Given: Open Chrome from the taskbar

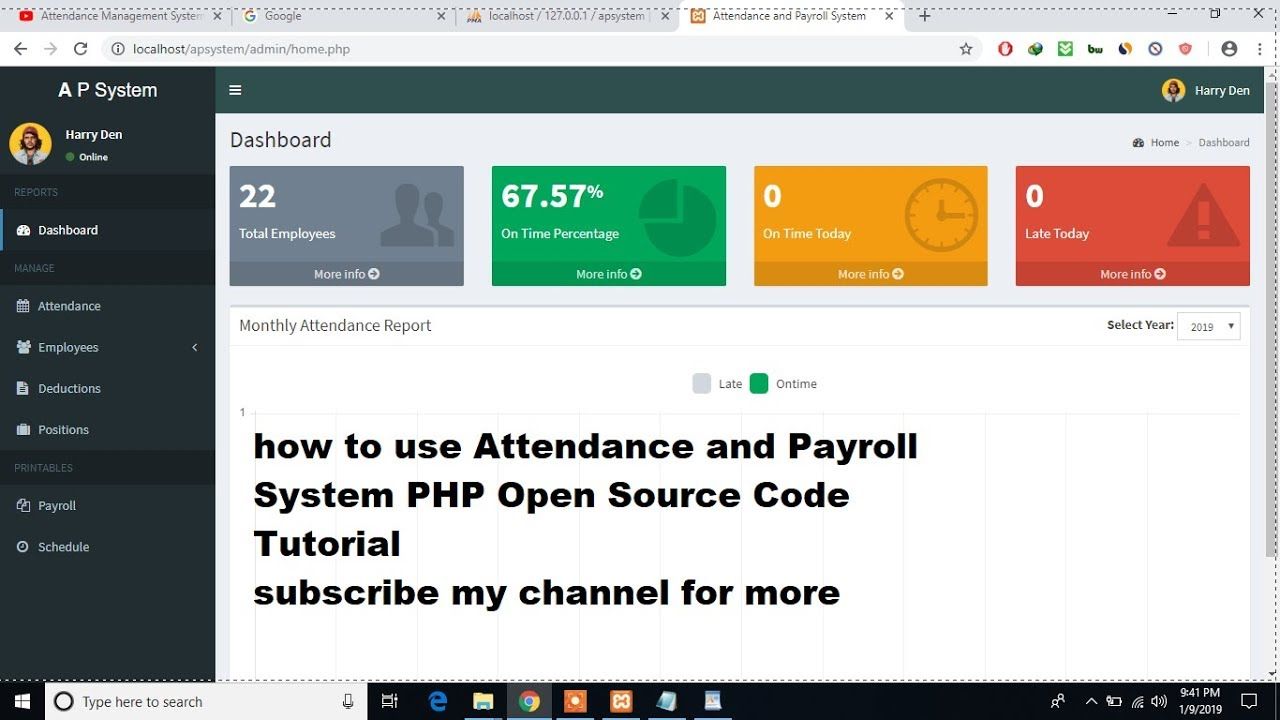Looking at the screenshot, I should pos(529,701).
